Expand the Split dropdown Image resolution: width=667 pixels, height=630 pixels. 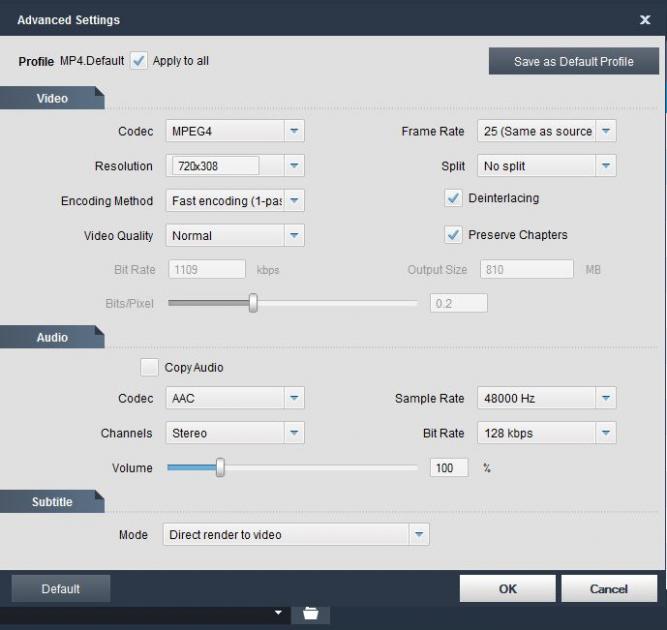(x=605, y=166)
